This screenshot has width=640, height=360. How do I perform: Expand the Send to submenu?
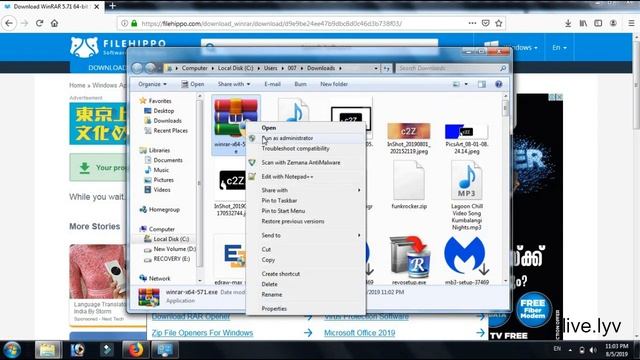(x=306, y=235)
